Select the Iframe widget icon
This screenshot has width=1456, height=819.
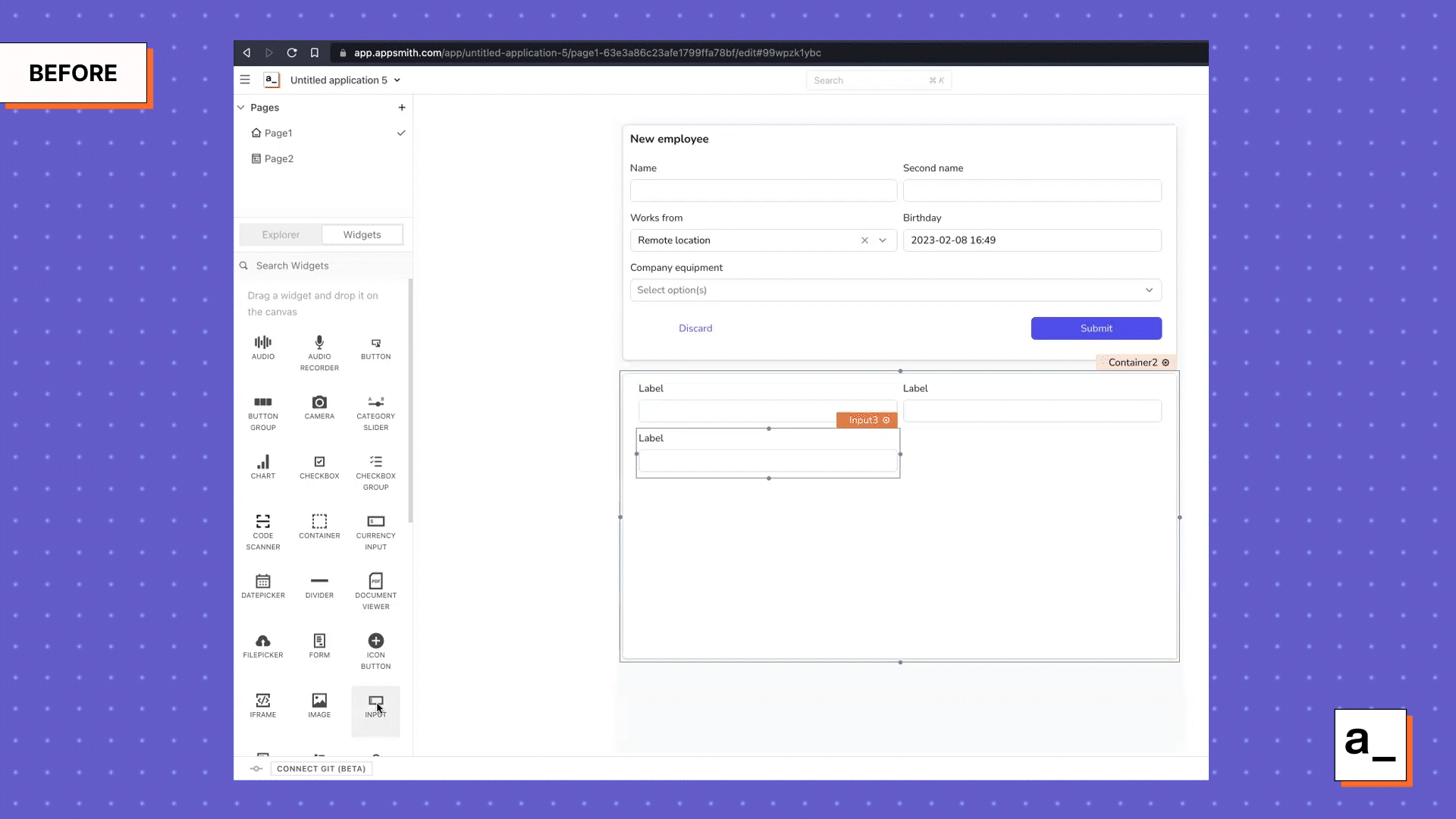pyautogui.click(x=262, y=701)
